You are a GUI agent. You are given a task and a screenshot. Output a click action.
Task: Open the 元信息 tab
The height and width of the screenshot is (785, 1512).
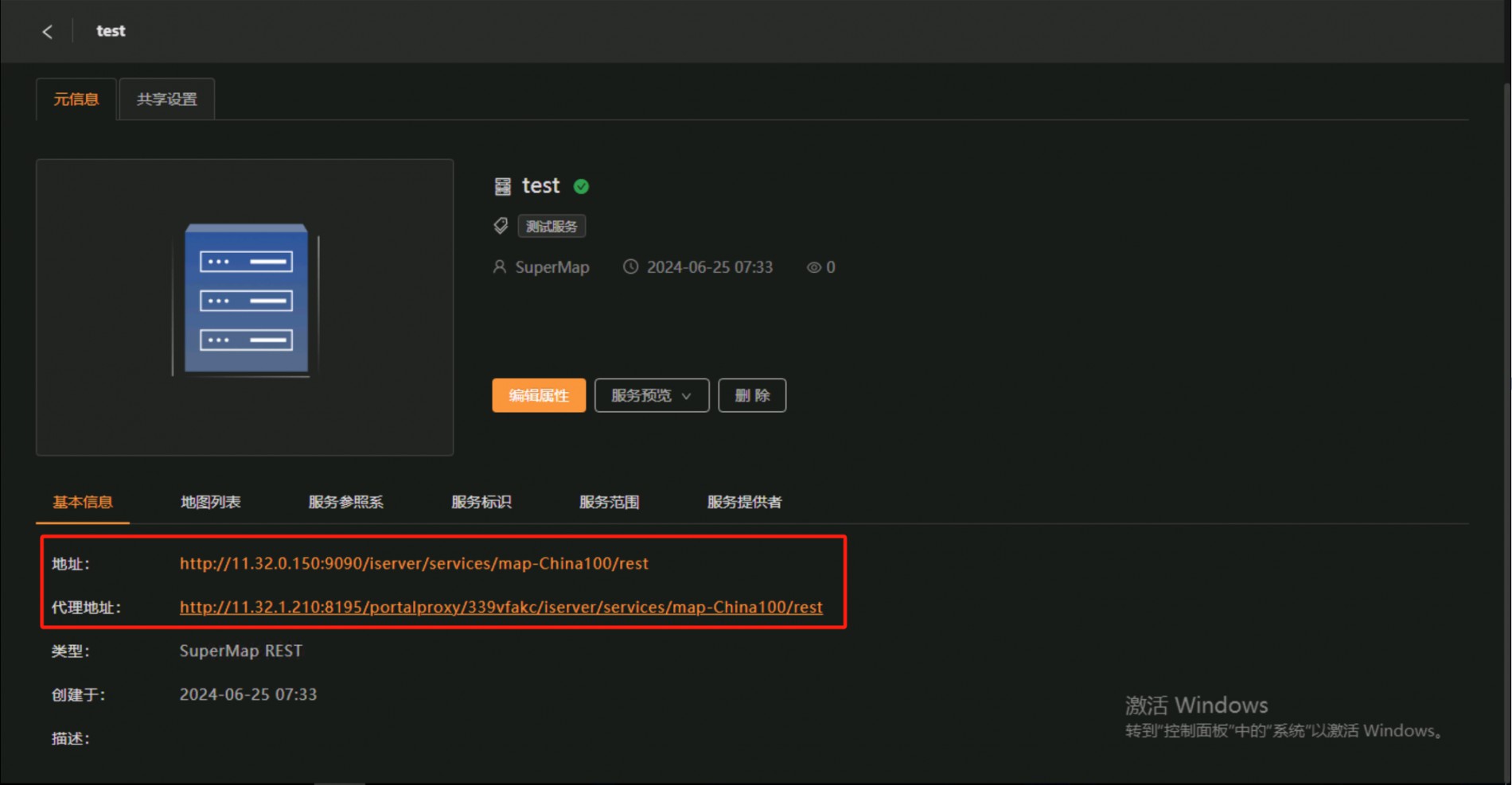[x=76, y=99]
